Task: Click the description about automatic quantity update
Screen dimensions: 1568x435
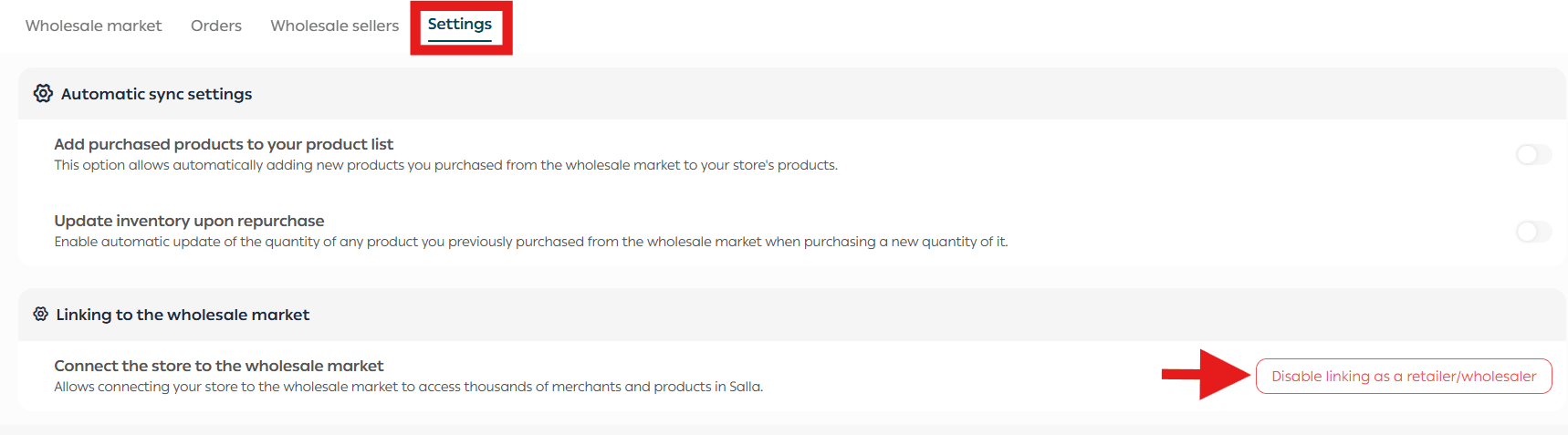Action: point(530,242)
